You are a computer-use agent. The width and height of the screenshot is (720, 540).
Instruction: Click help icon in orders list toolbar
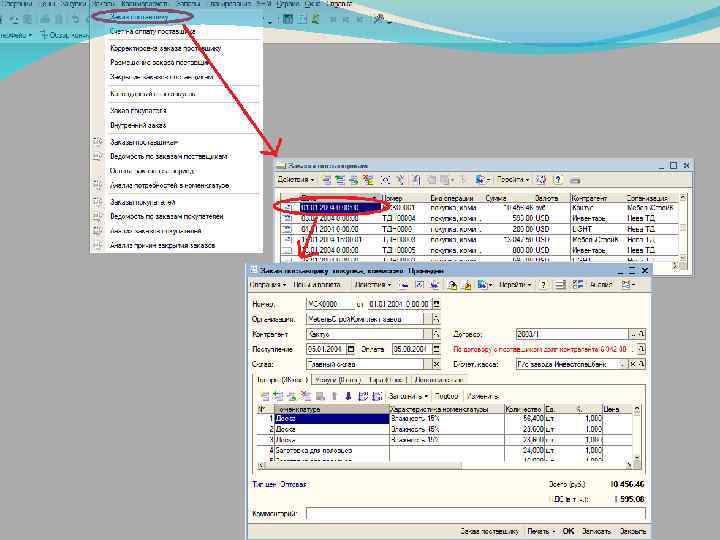pyautogui.click(x=557, y=180)
